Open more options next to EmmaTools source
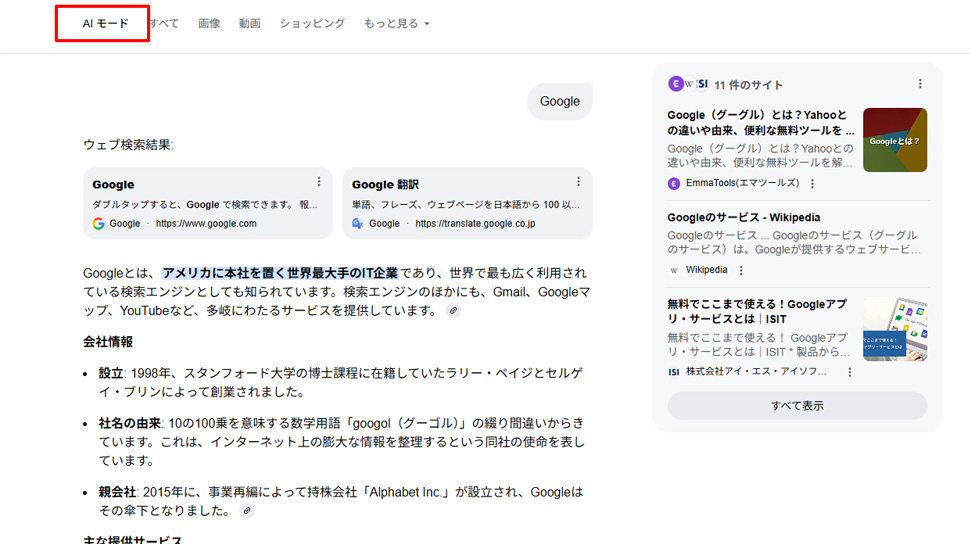 (812, 183)
